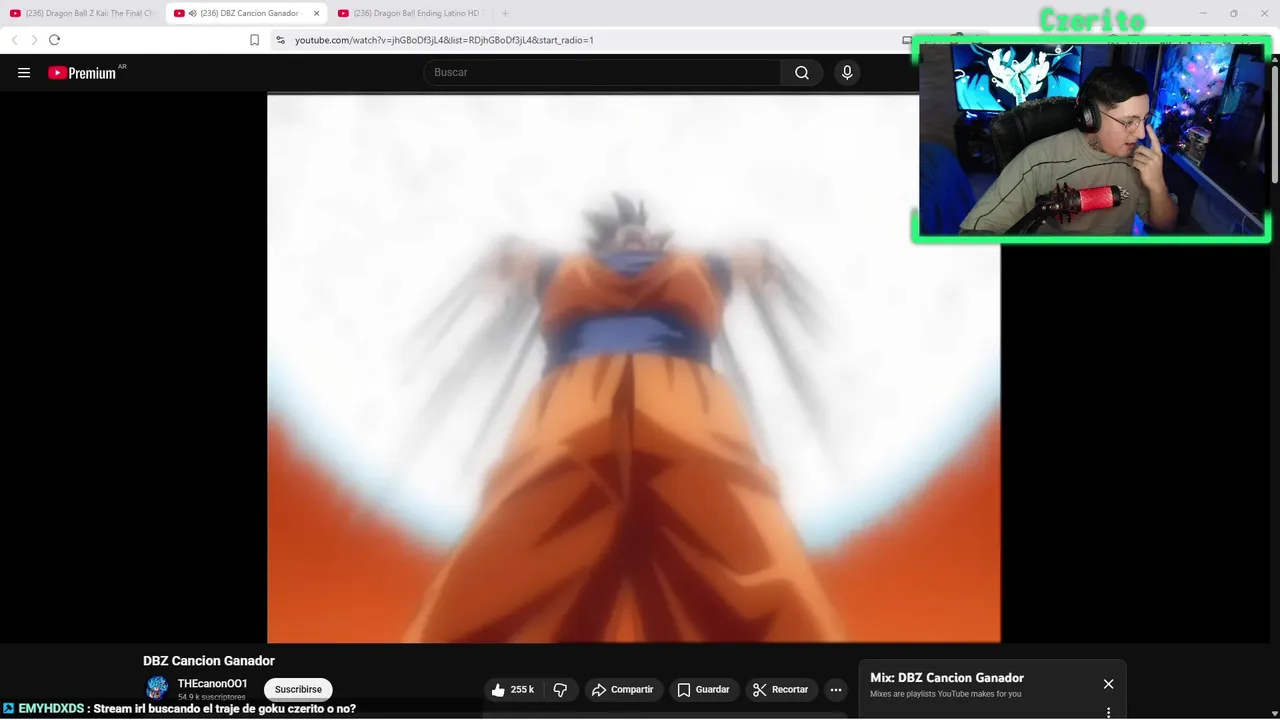Viewport: 1280px width, 720px height.
Task: Click the Mix: DBZ Cancion Ganador title
Action: [947, 678]
